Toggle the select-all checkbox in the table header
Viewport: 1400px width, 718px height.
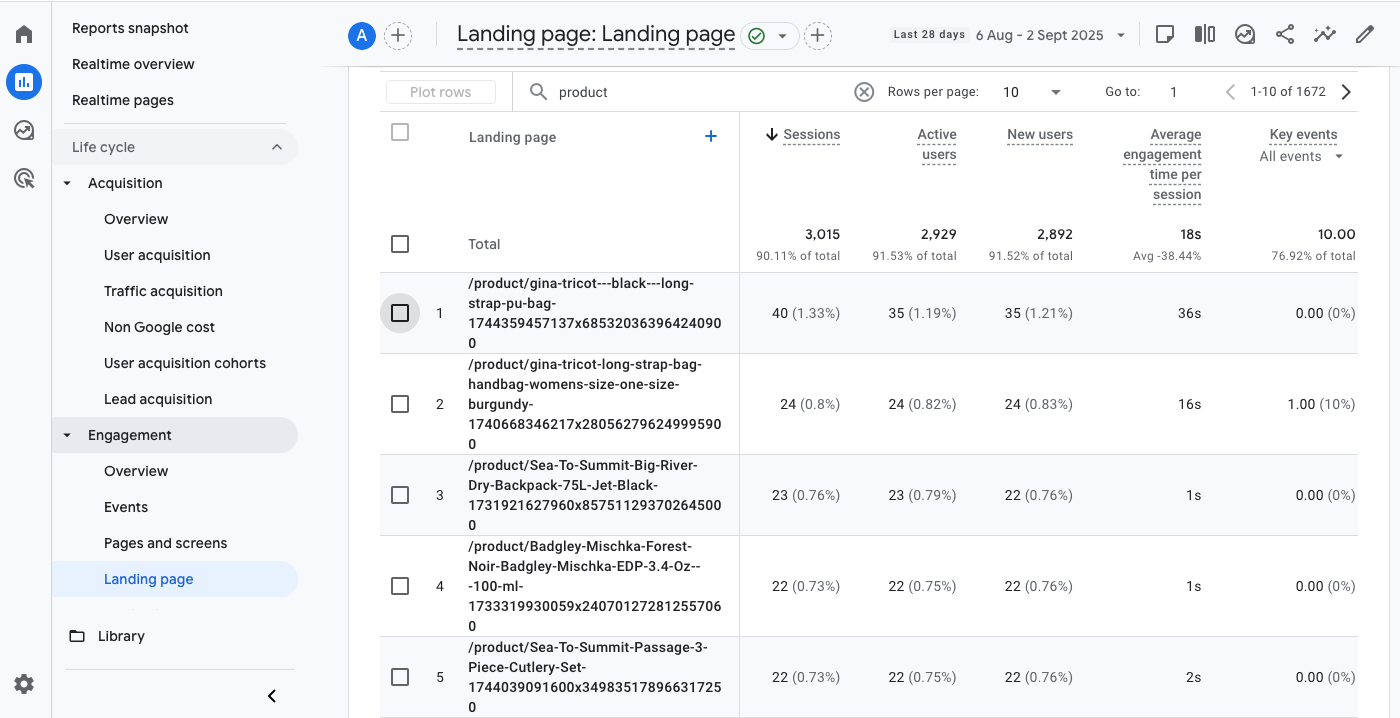400,131
